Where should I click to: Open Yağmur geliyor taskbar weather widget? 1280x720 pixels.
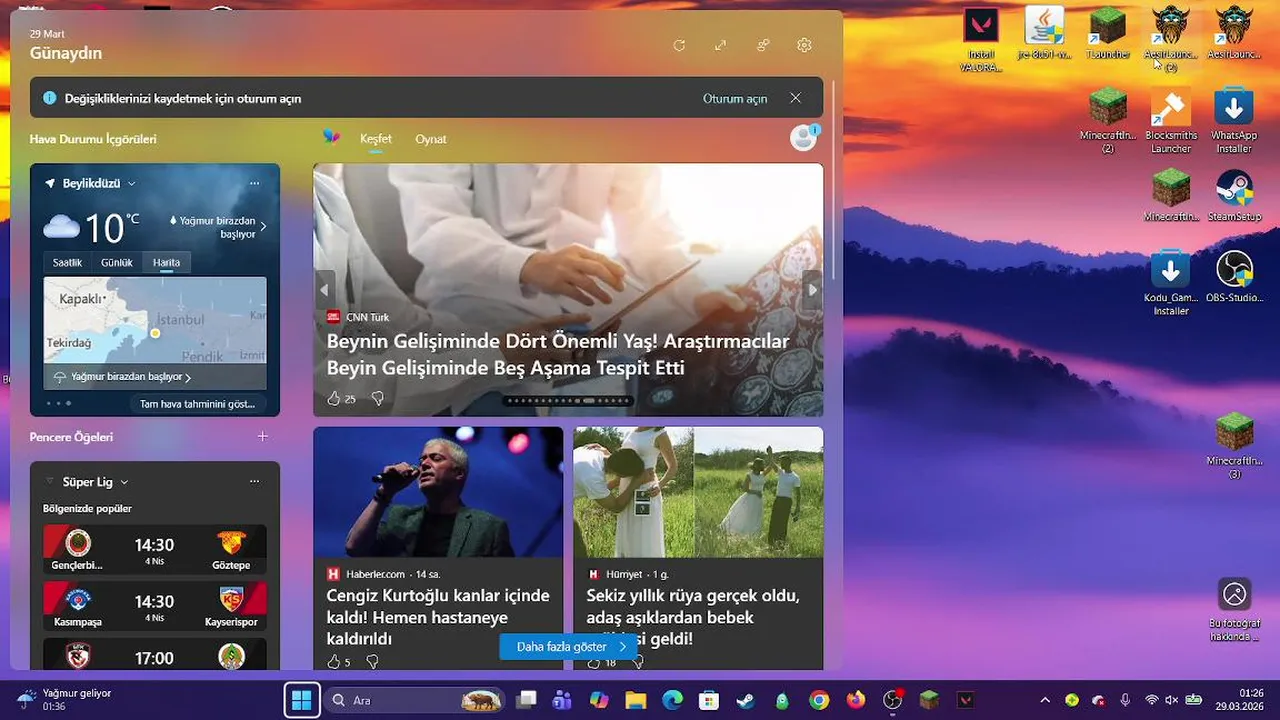(x=63, y=700)
